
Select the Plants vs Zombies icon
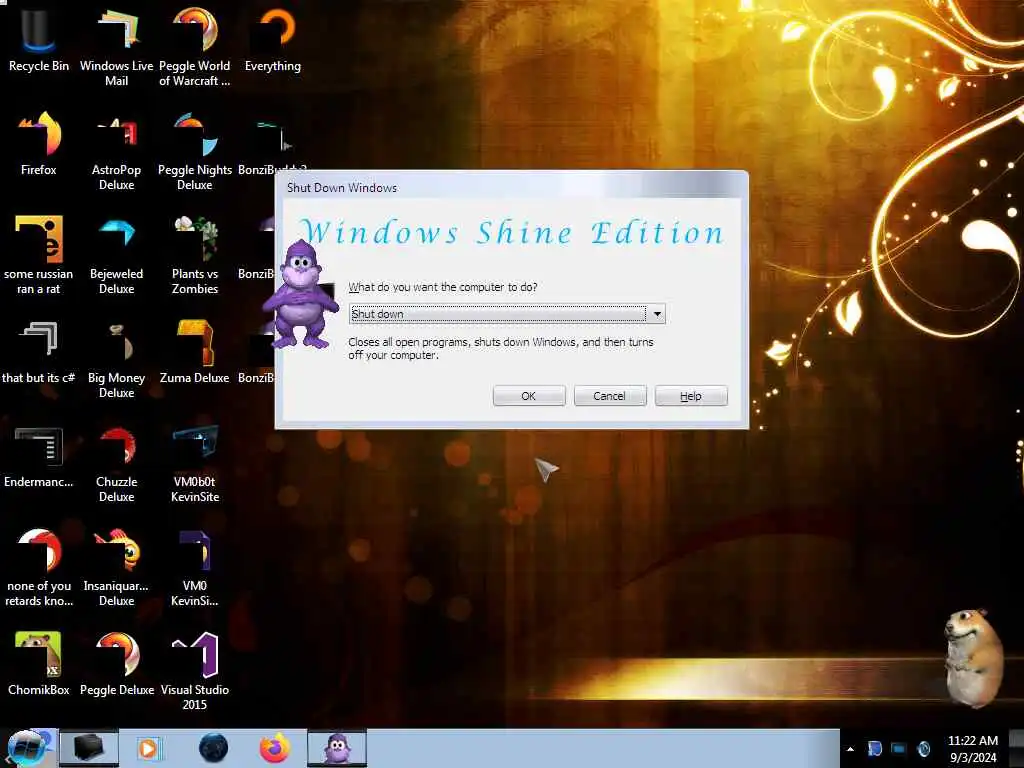(195, 255)
